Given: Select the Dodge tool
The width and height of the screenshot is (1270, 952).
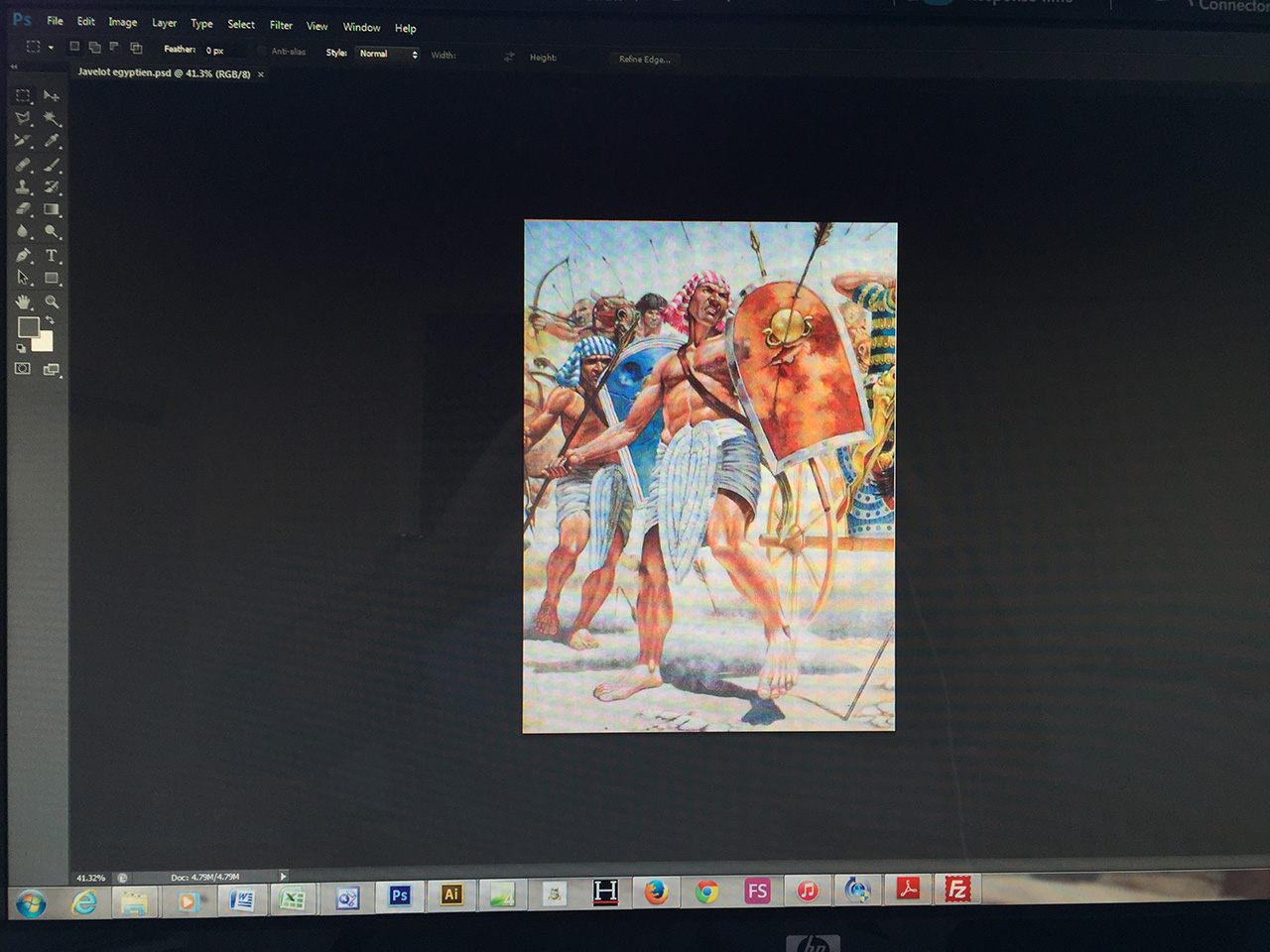Looking at the screenshot, I should tap(52, 232).
